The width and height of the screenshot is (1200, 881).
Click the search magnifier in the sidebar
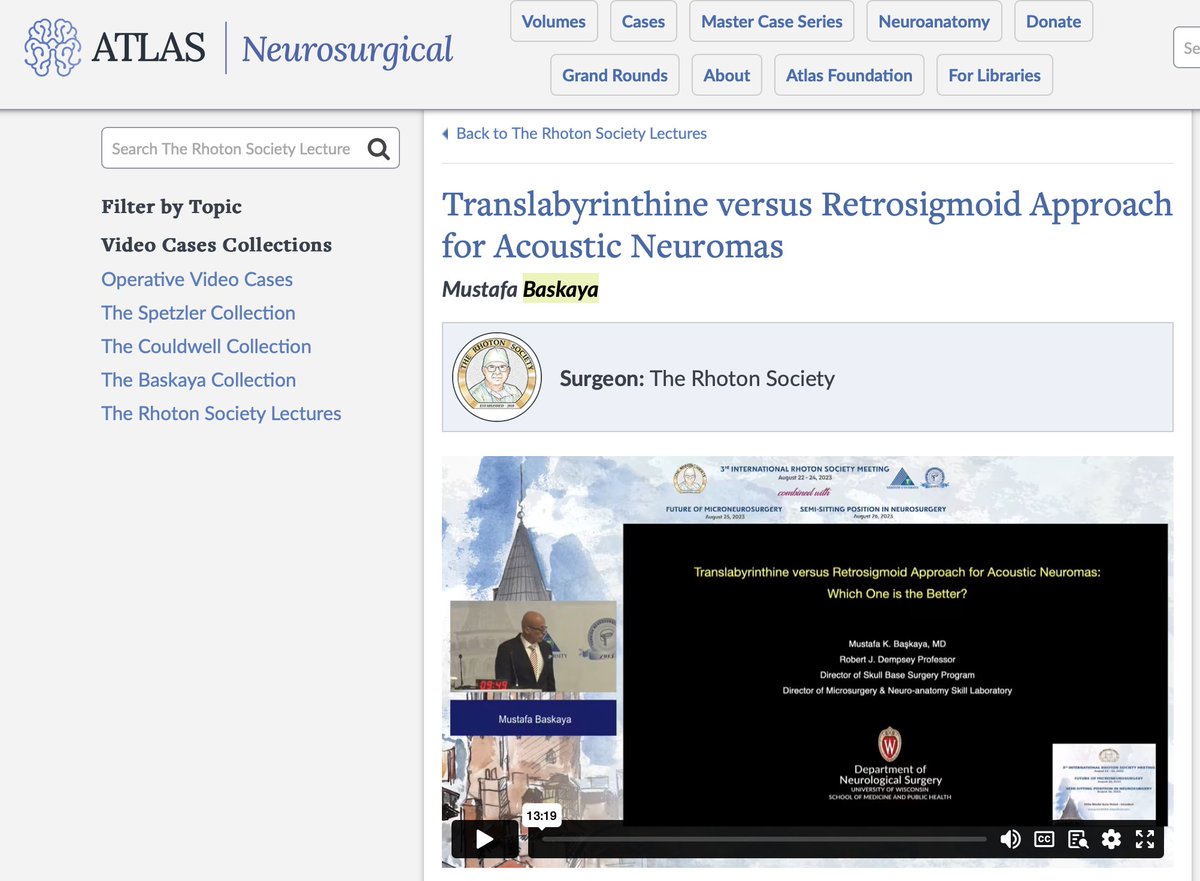pyautogui.click(x=378, y=147)
